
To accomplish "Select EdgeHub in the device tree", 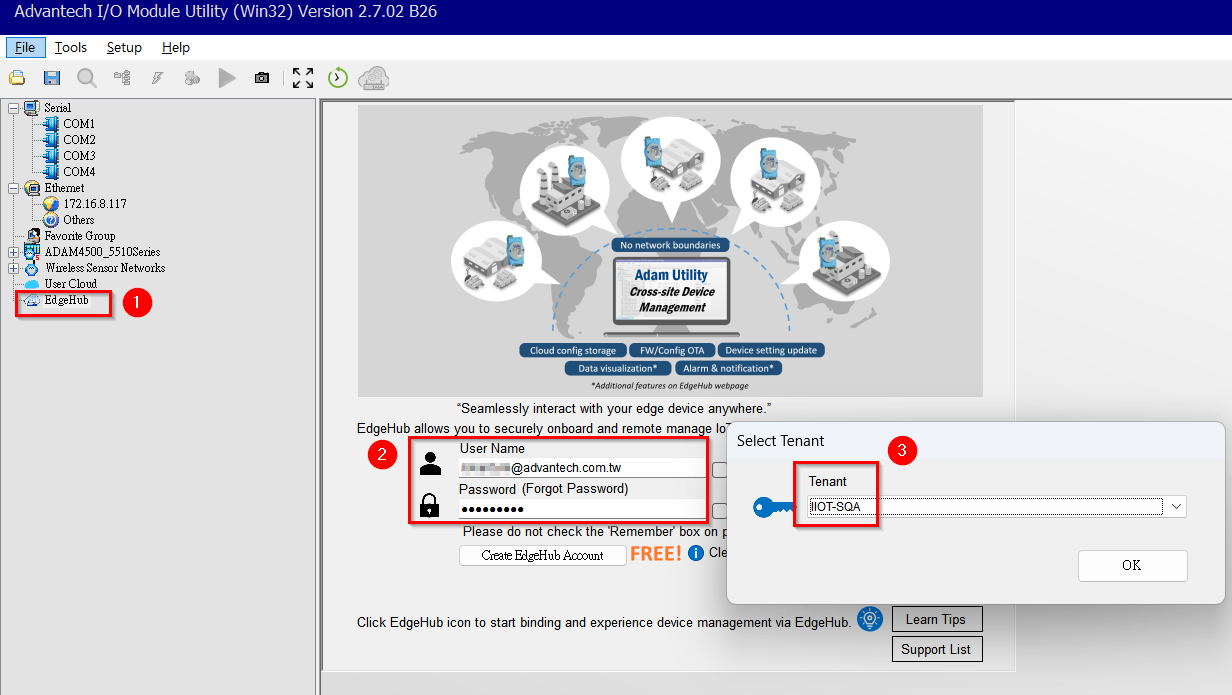I will click(x=66, y=300).
